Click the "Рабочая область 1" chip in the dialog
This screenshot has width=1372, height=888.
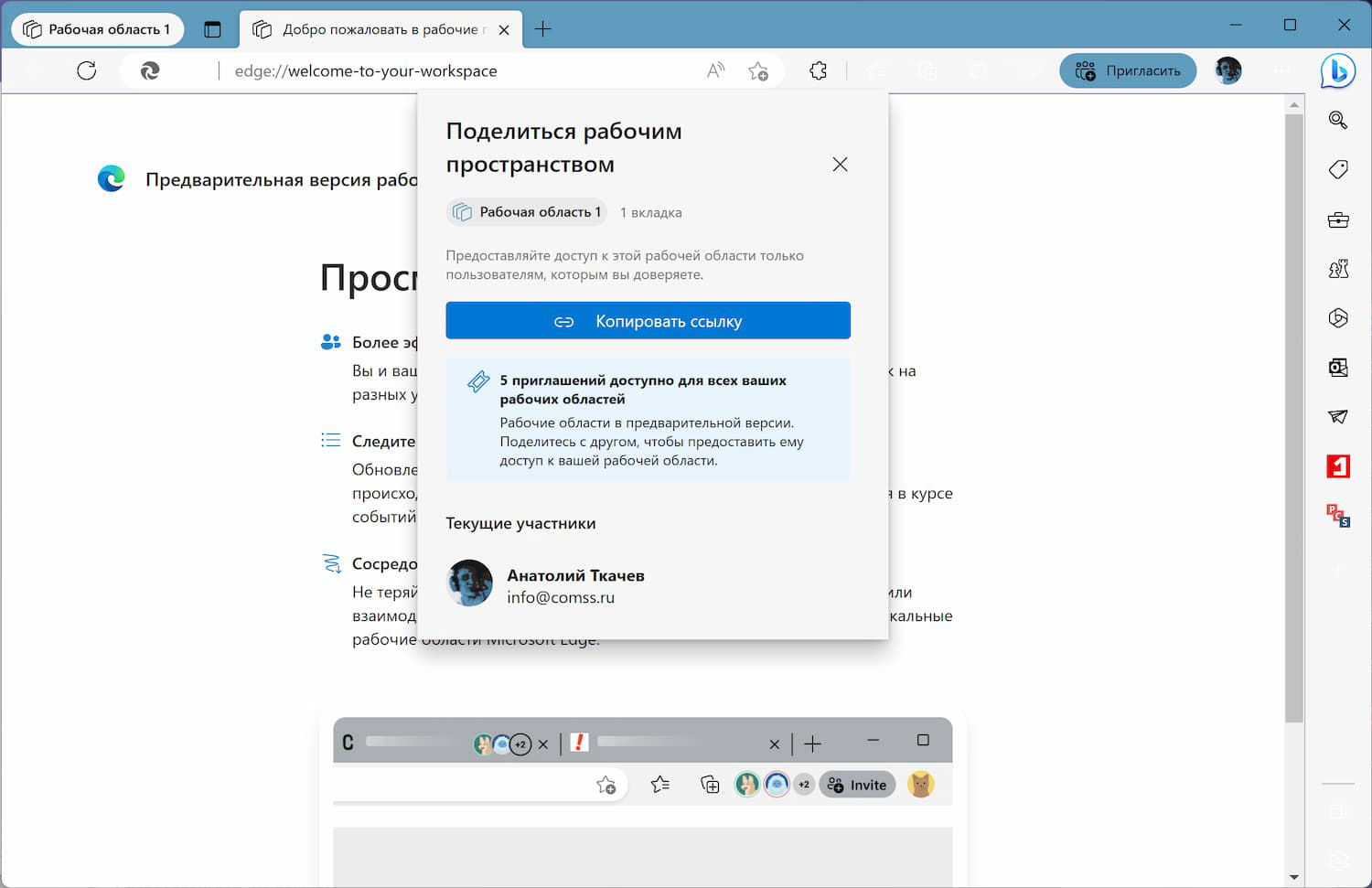527,212
